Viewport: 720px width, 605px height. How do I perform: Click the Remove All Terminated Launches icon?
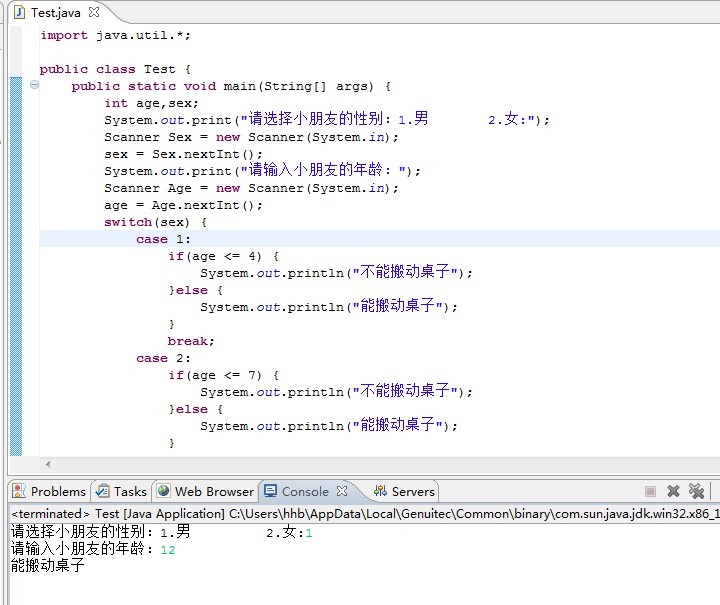(697, 491)
